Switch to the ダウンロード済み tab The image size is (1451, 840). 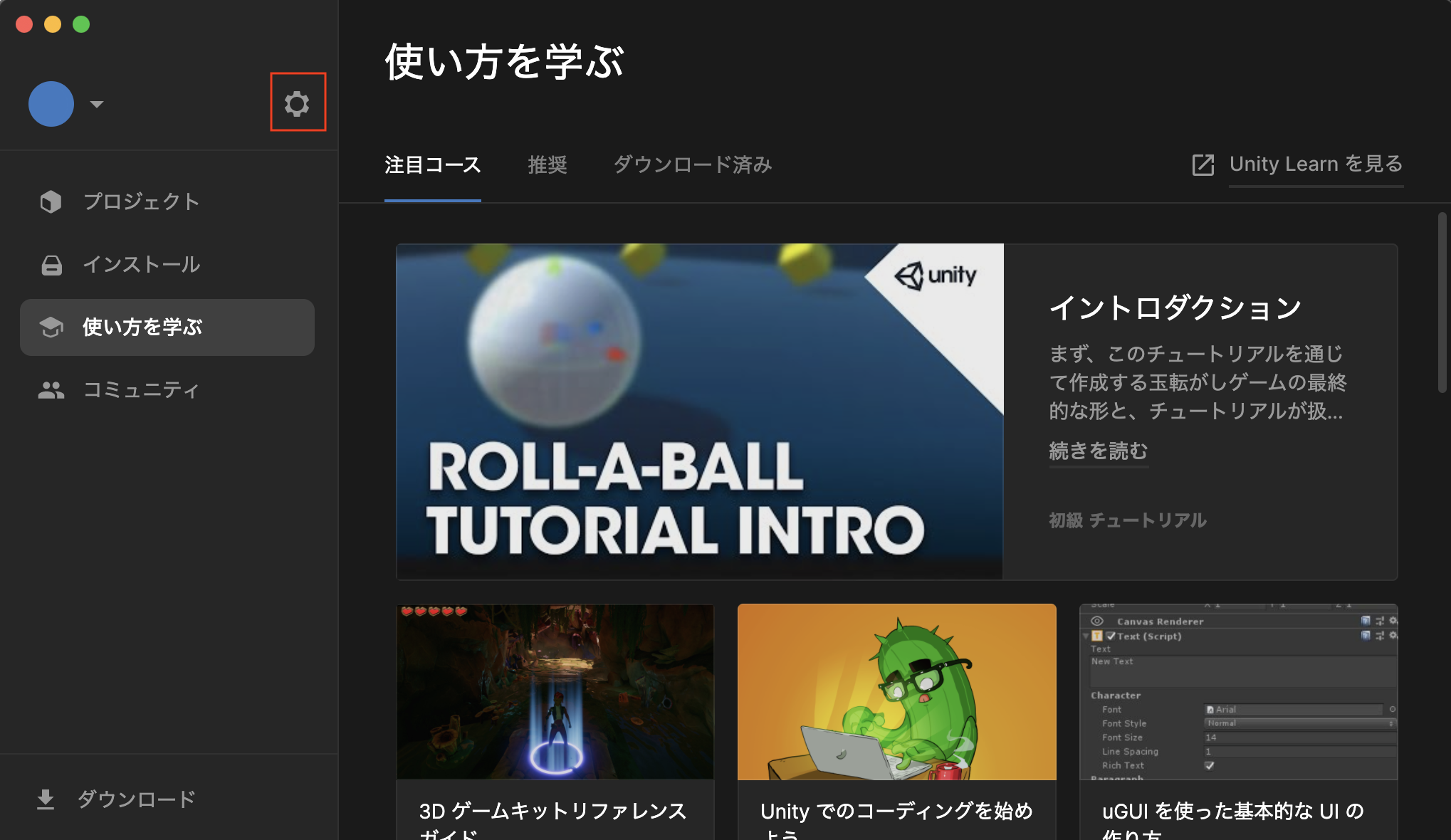[x=693, y=165]
